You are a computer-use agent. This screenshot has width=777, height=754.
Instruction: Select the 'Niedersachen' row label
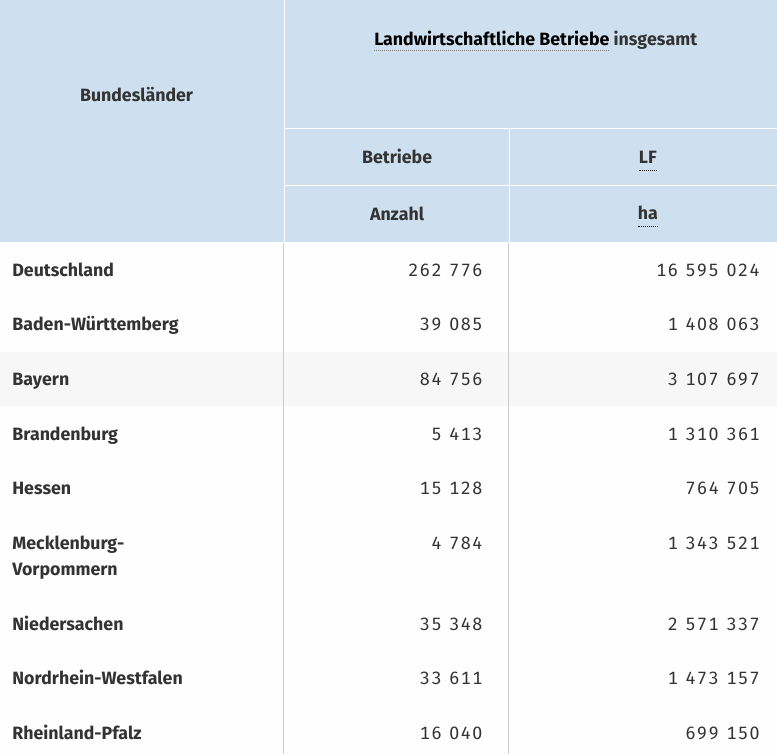[68, 624]
